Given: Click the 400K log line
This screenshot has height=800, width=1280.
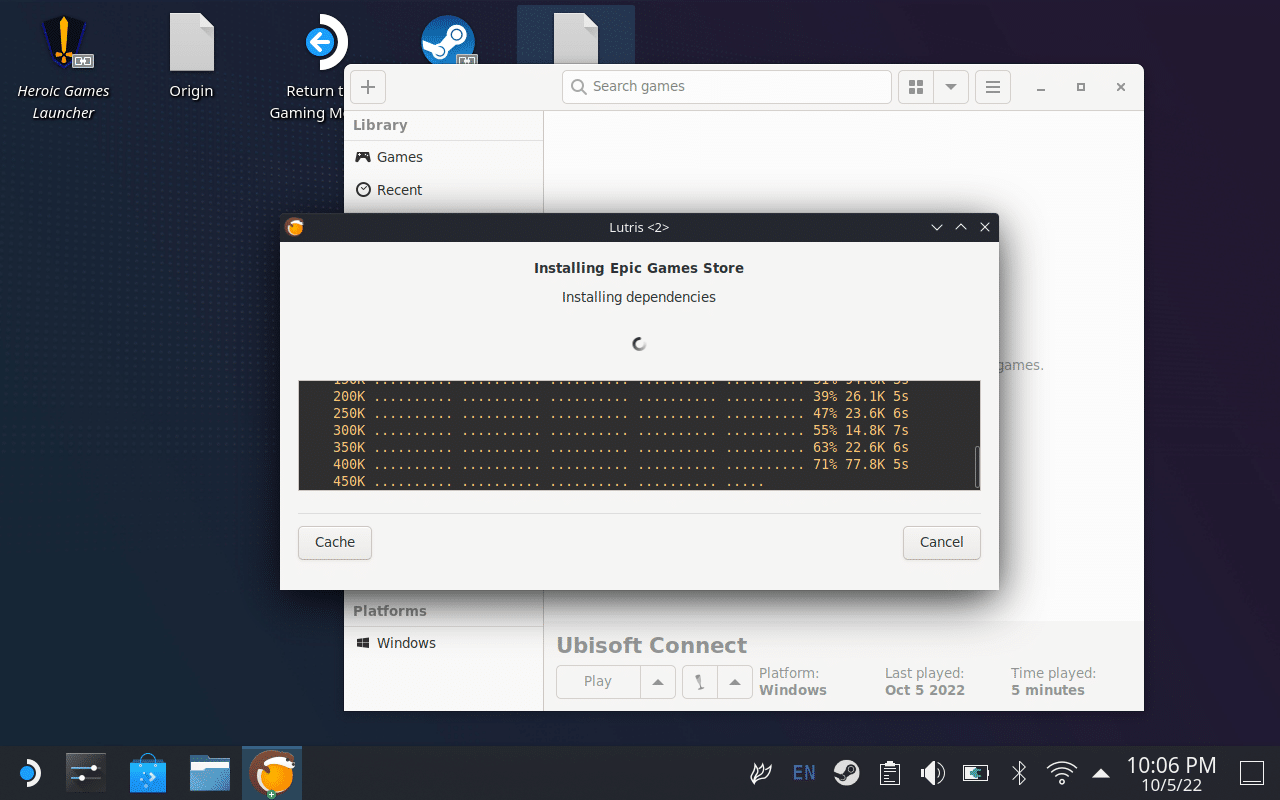Looking at the screenshot, I should click(621, 464).
